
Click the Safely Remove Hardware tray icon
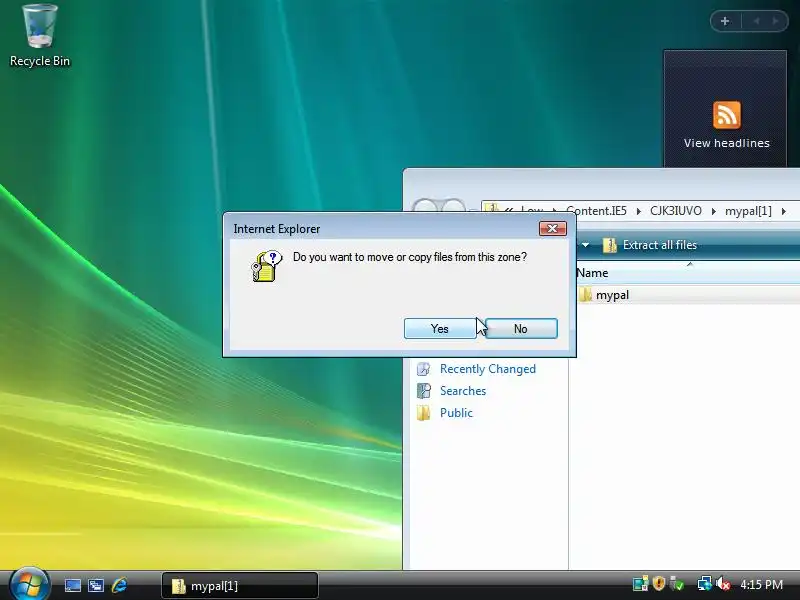click(677, 583)
